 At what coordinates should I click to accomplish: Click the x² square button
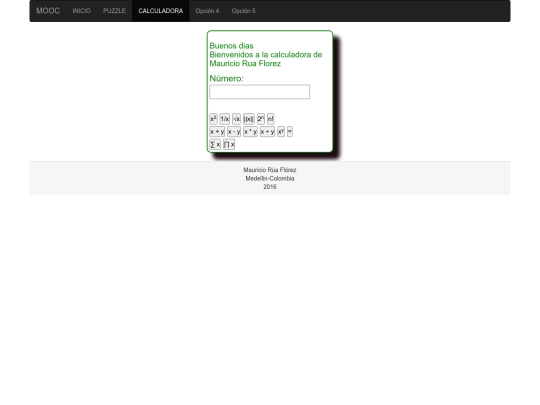(x=213, y=119)
